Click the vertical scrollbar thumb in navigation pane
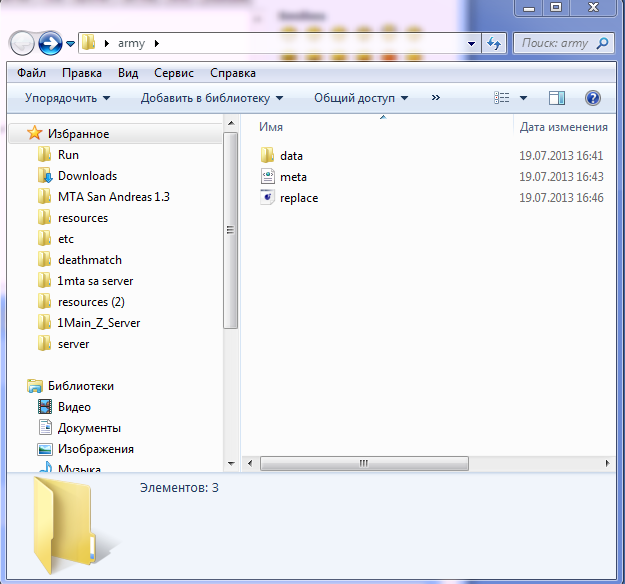This screenshot has width=625, height=584. click(230, 230)
